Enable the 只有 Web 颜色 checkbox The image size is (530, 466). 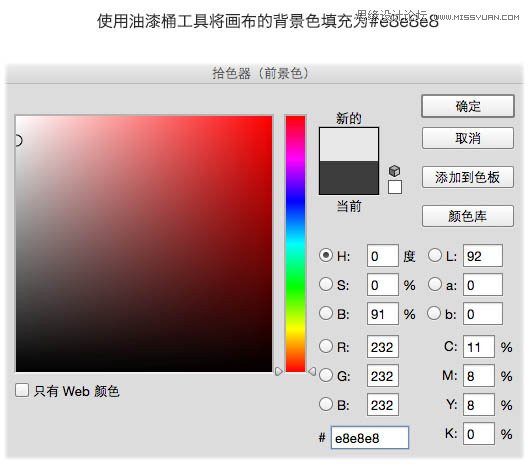(22, 390)
